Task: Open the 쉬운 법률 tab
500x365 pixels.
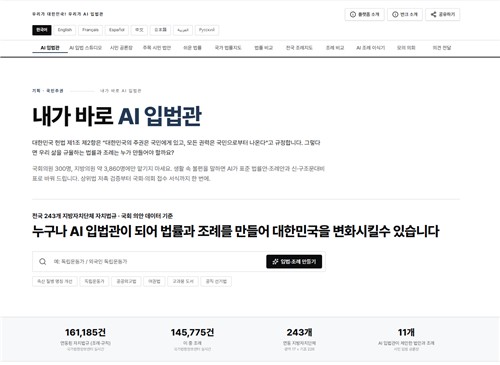Action: coord(192,48)
